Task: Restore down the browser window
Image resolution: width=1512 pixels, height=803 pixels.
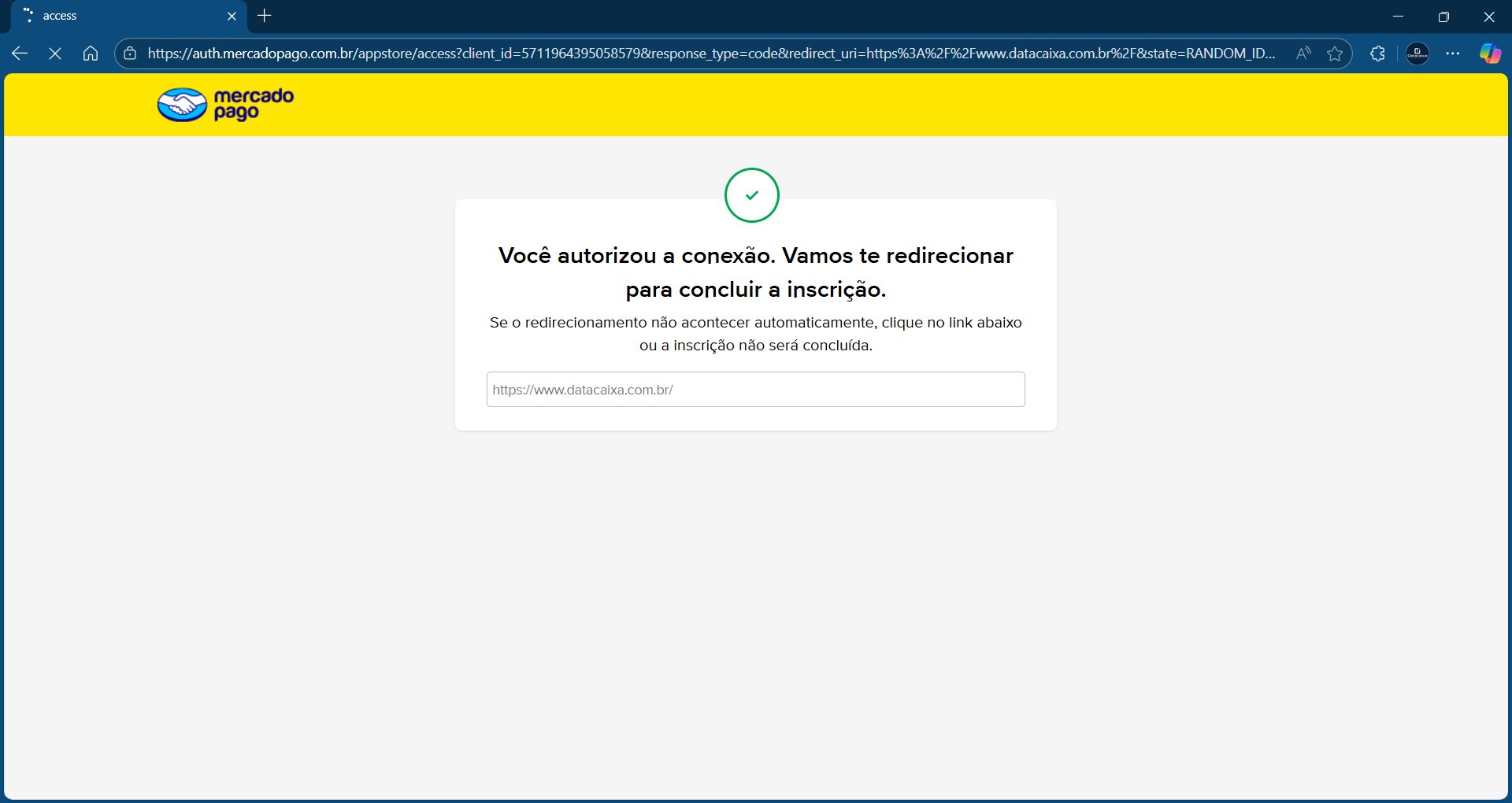Action: (1444, 16)
